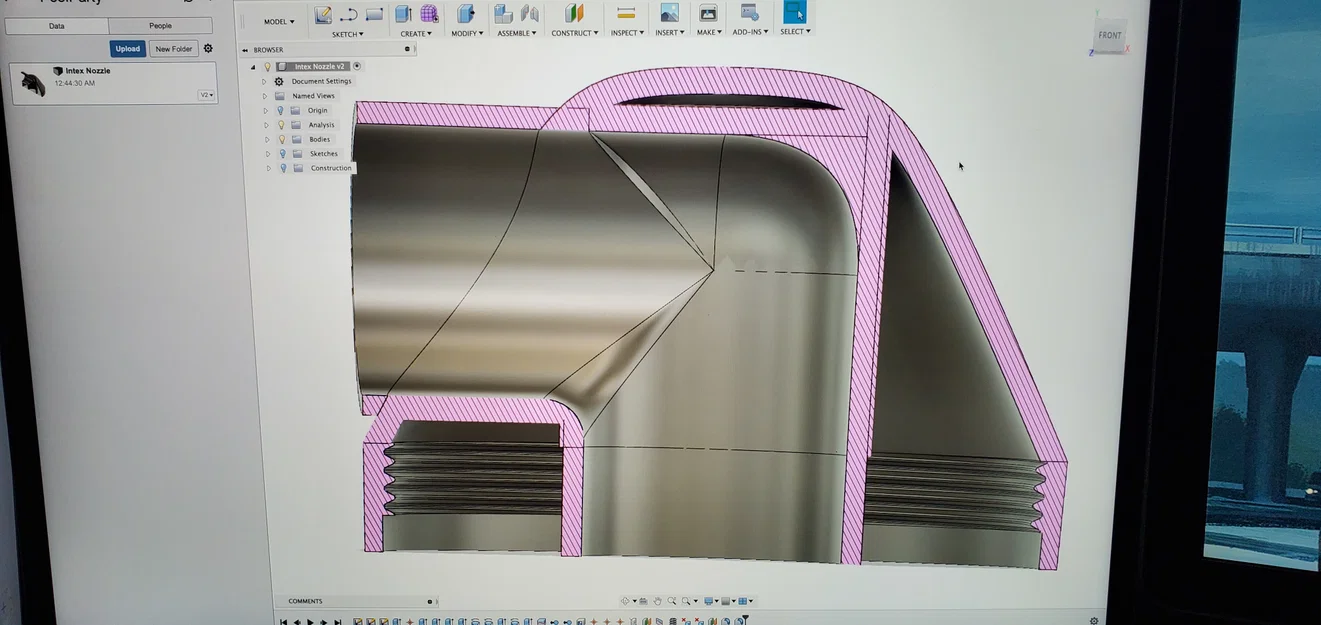
Task: Toggle the Comments panel pin dot
Action: click(x=430, y=601)
